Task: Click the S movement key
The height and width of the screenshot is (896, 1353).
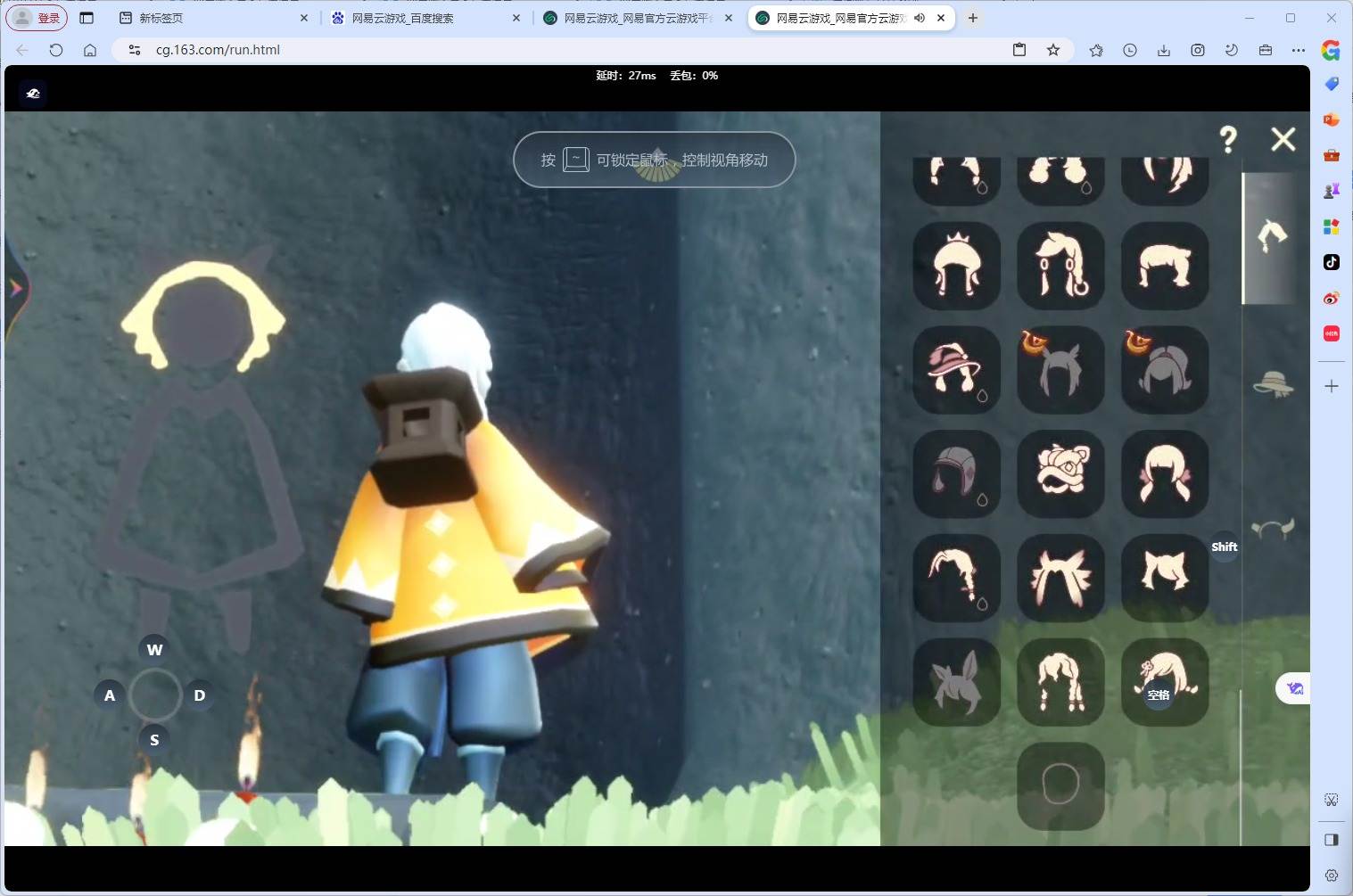Action: coord(154,740)
